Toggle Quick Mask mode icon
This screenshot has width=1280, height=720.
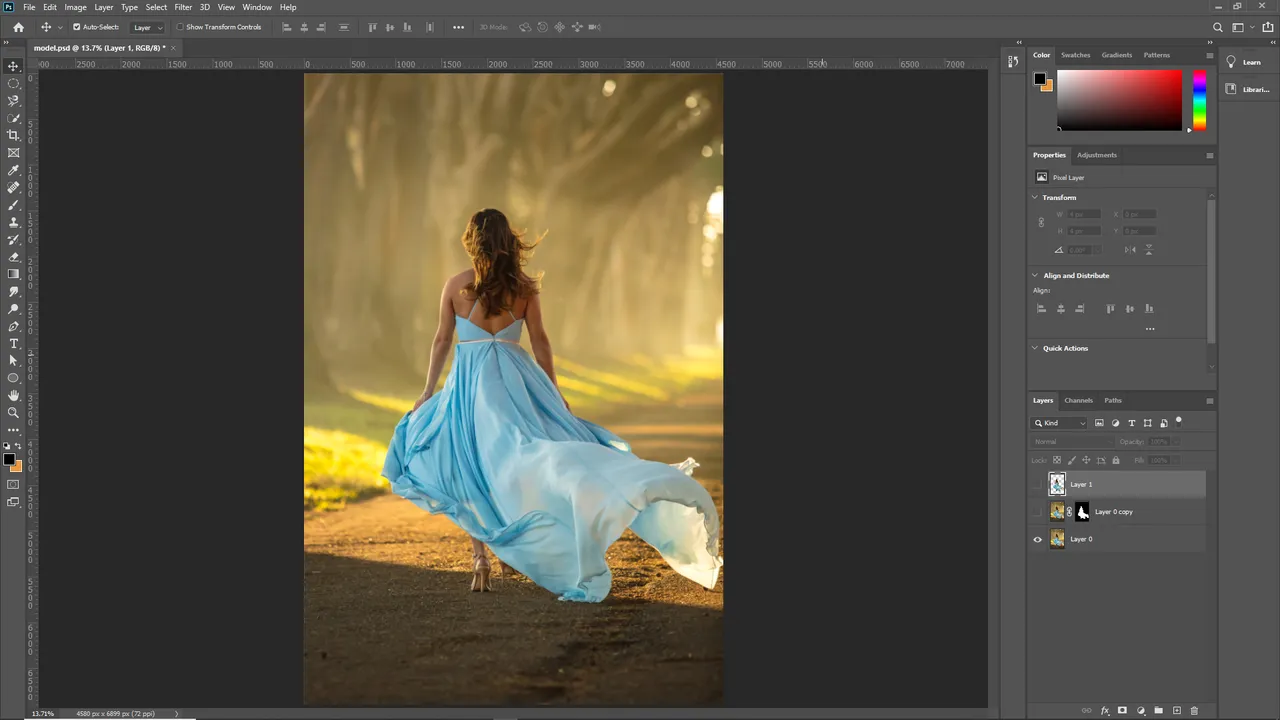tap(13, 484)
